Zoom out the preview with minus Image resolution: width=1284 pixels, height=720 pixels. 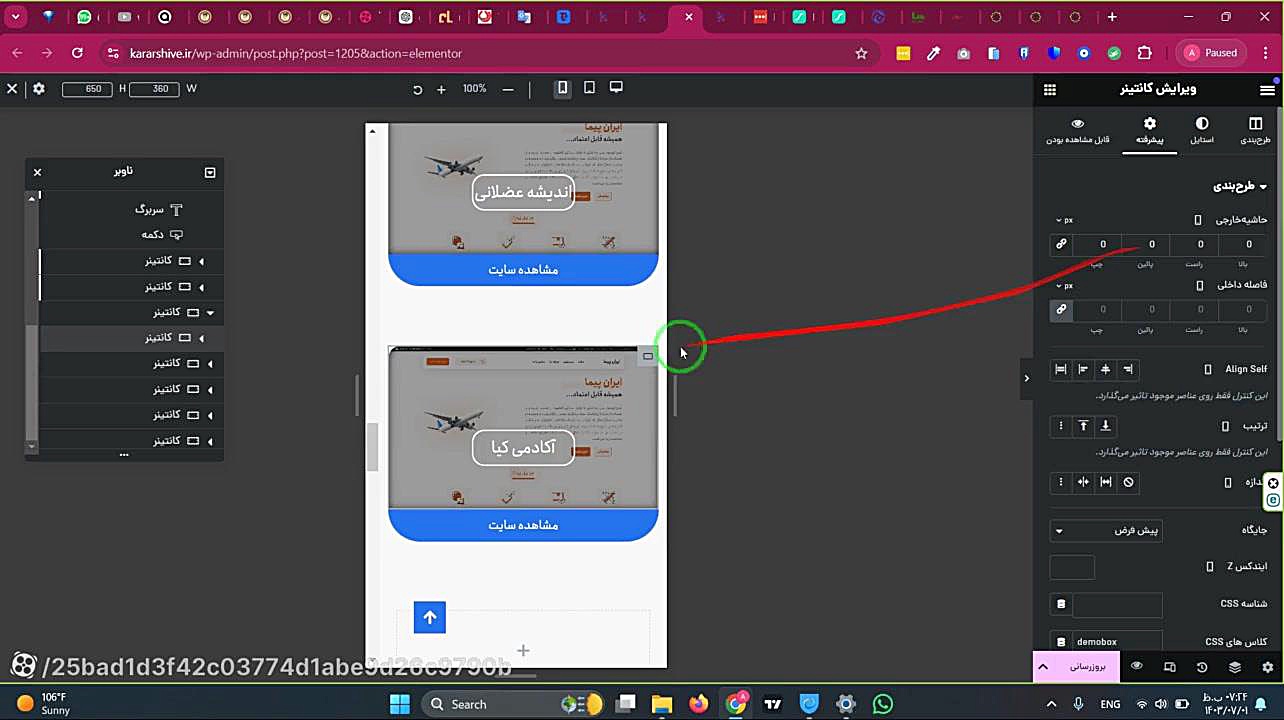[508, 89]
